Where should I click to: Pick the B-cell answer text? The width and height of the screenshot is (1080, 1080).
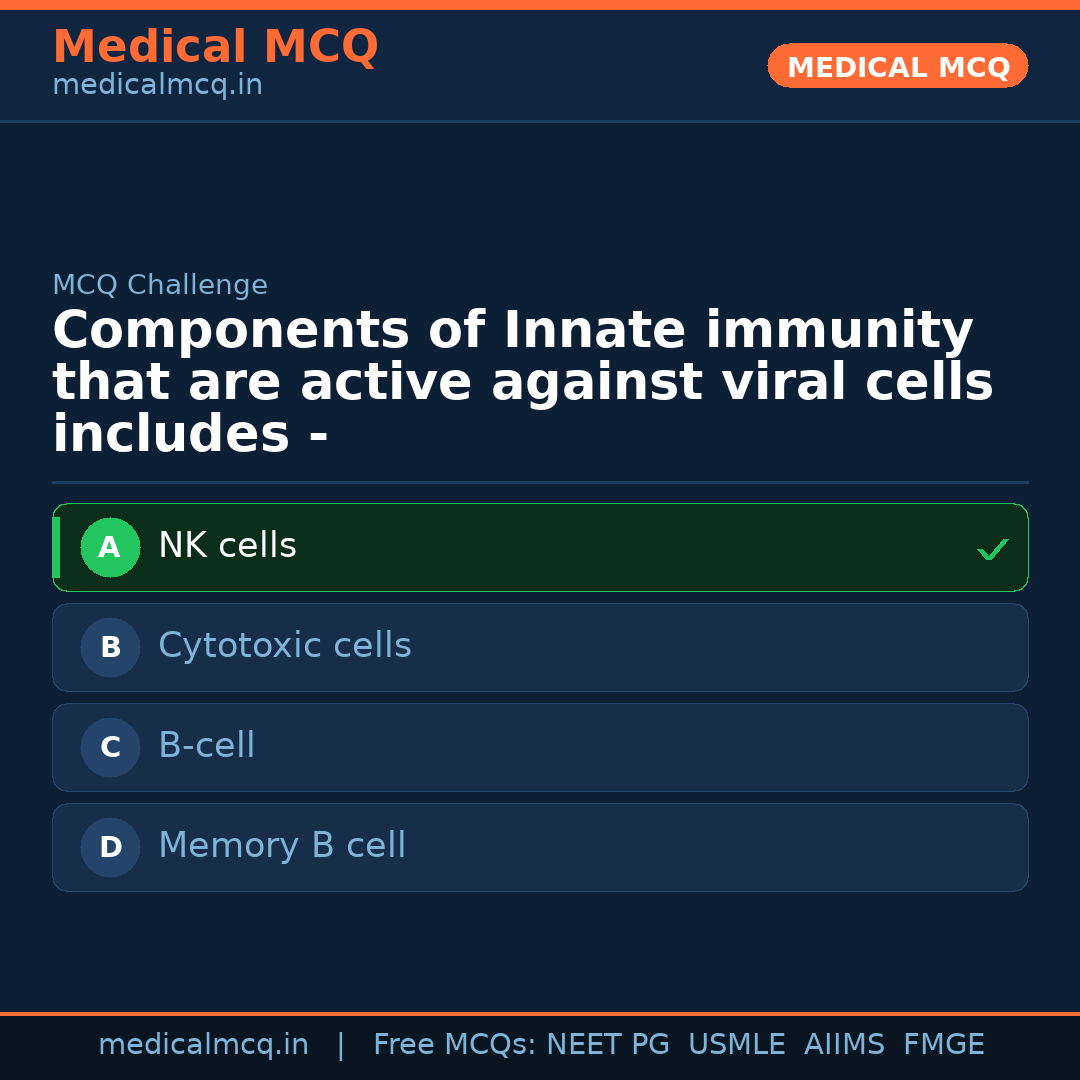coord(207,746)
